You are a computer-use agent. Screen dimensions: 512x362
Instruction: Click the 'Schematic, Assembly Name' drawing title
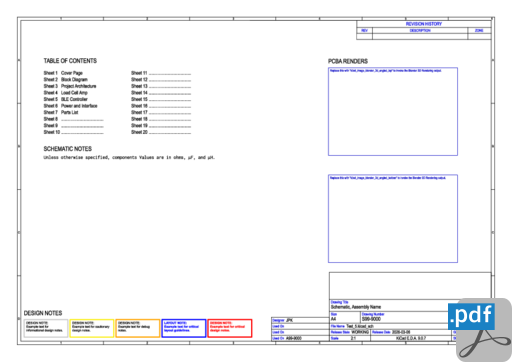point(356,307)
